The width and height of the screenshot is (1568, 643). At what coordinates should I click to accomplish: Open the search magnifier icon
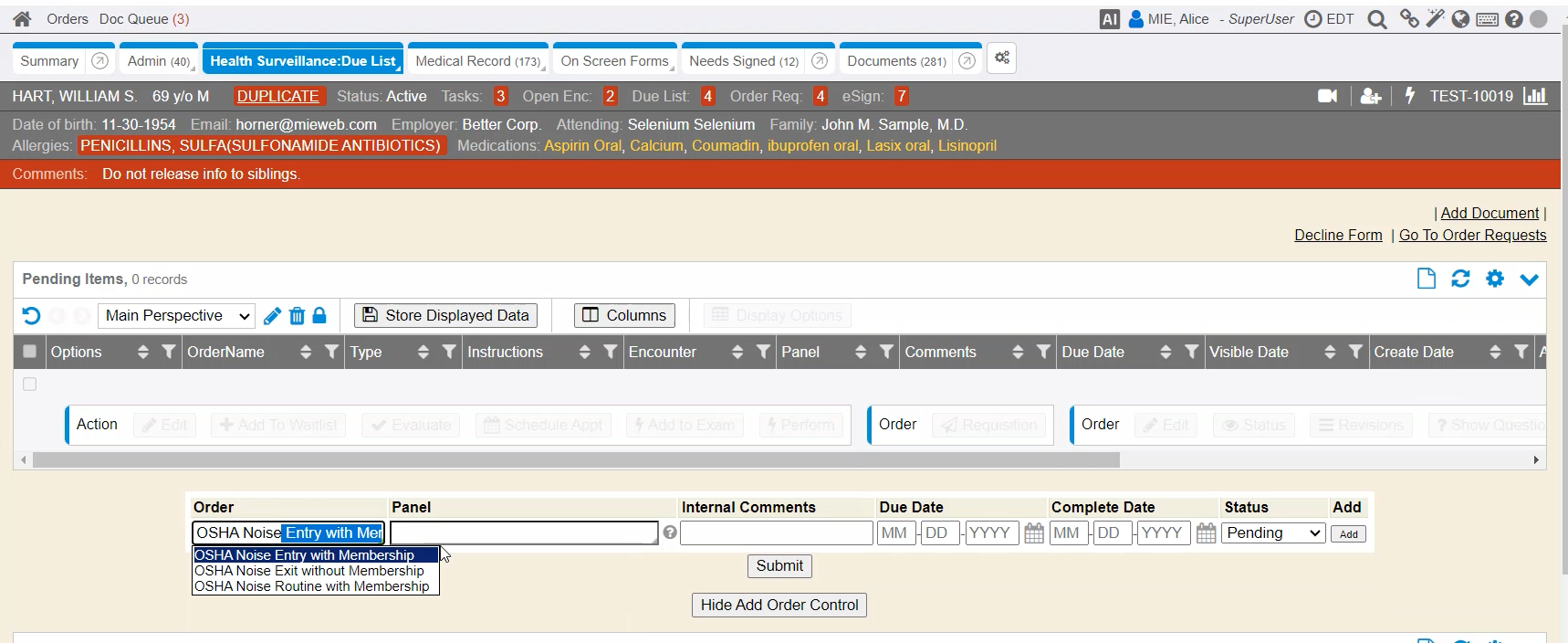[x=1377, y=19]
